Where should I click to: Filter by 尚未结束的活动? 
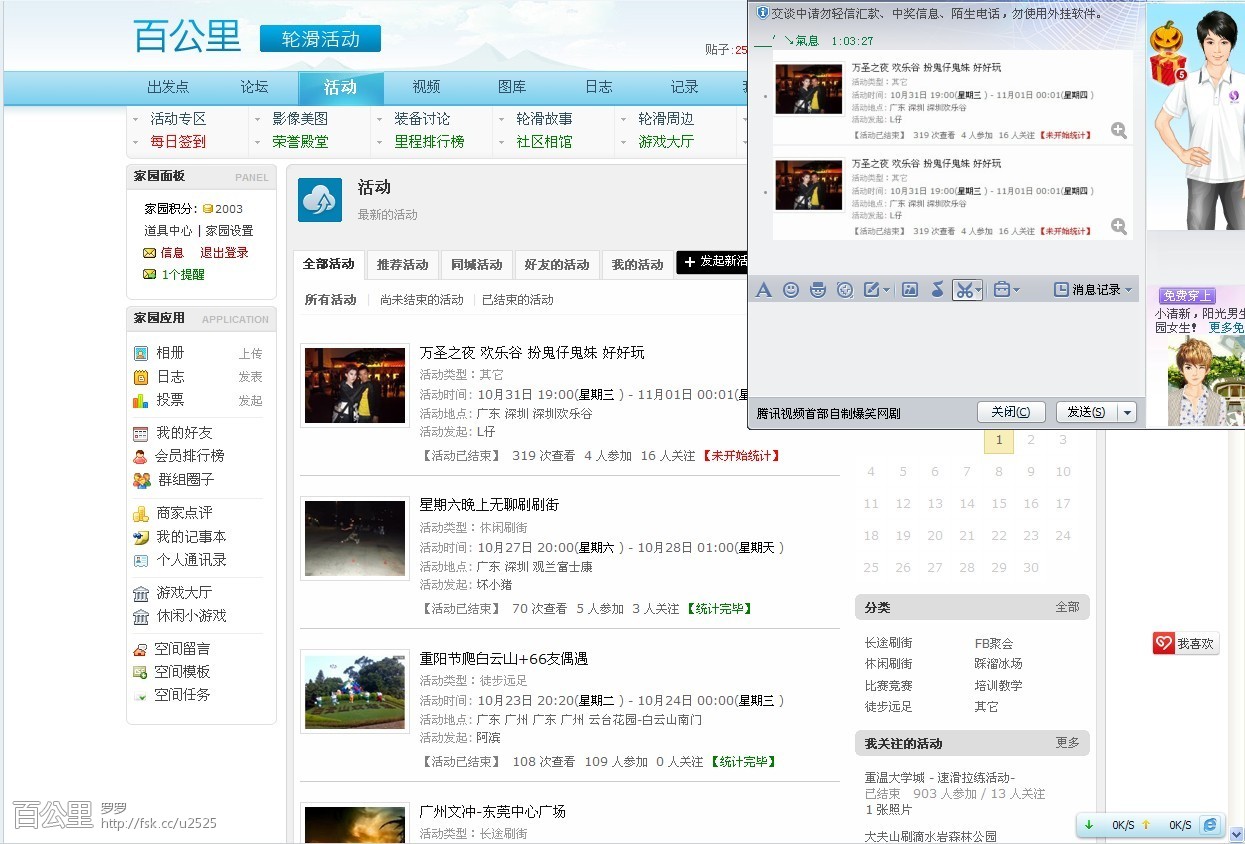pyautogui.click(x=421, y=300)
